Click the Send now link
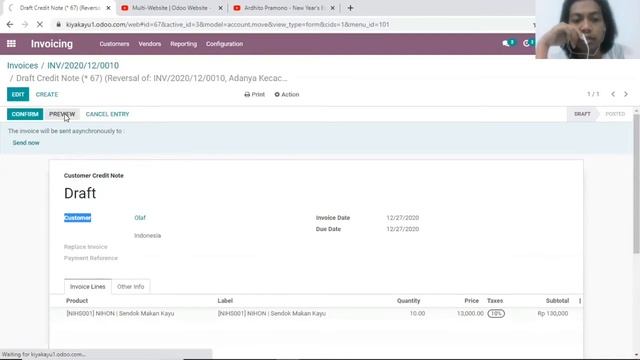Image resolution: width=640 pixels, height=360 pixels. 26,143
